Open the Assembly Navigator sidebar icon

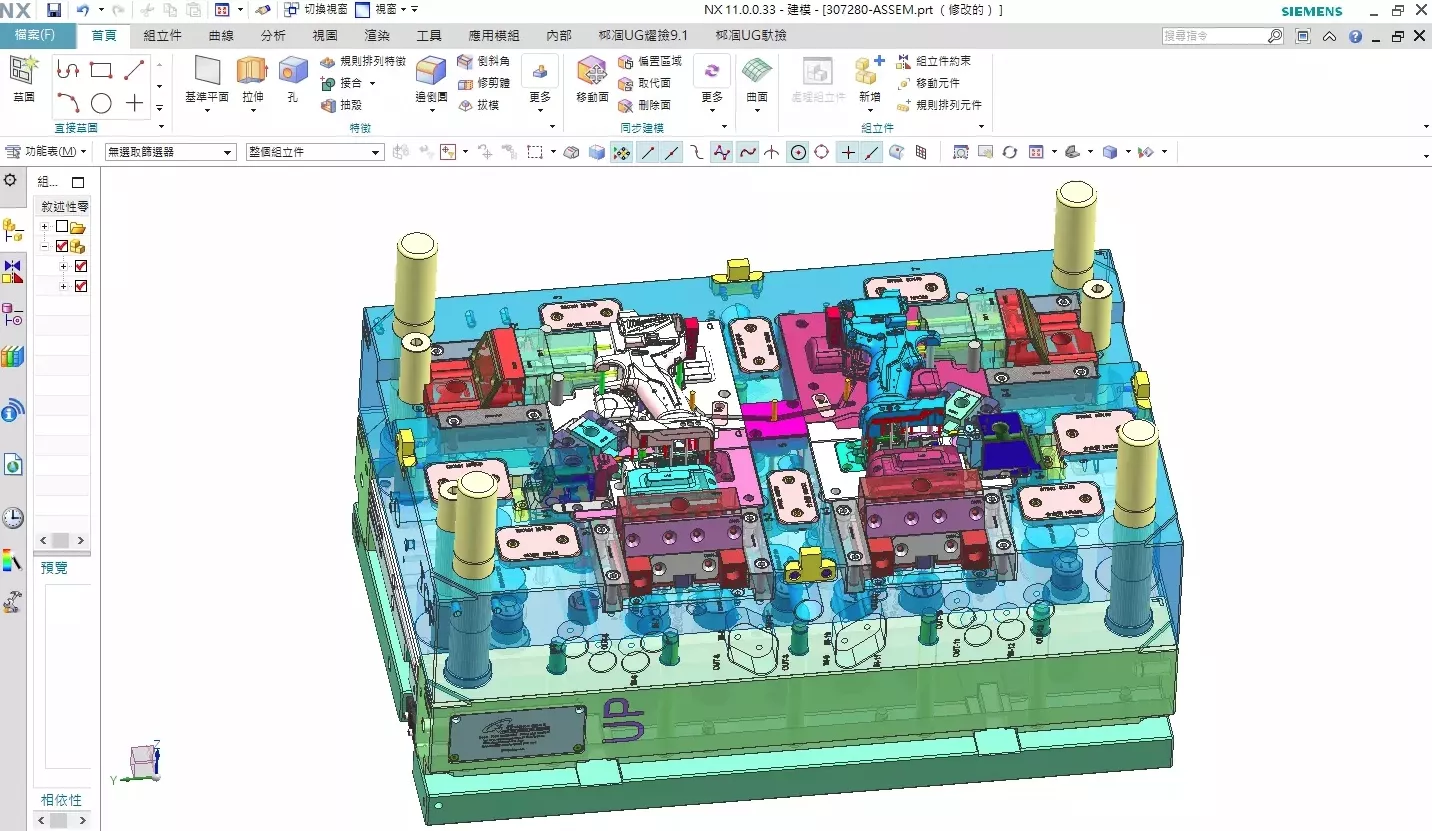pyautogui.click(x=13, y=231)
